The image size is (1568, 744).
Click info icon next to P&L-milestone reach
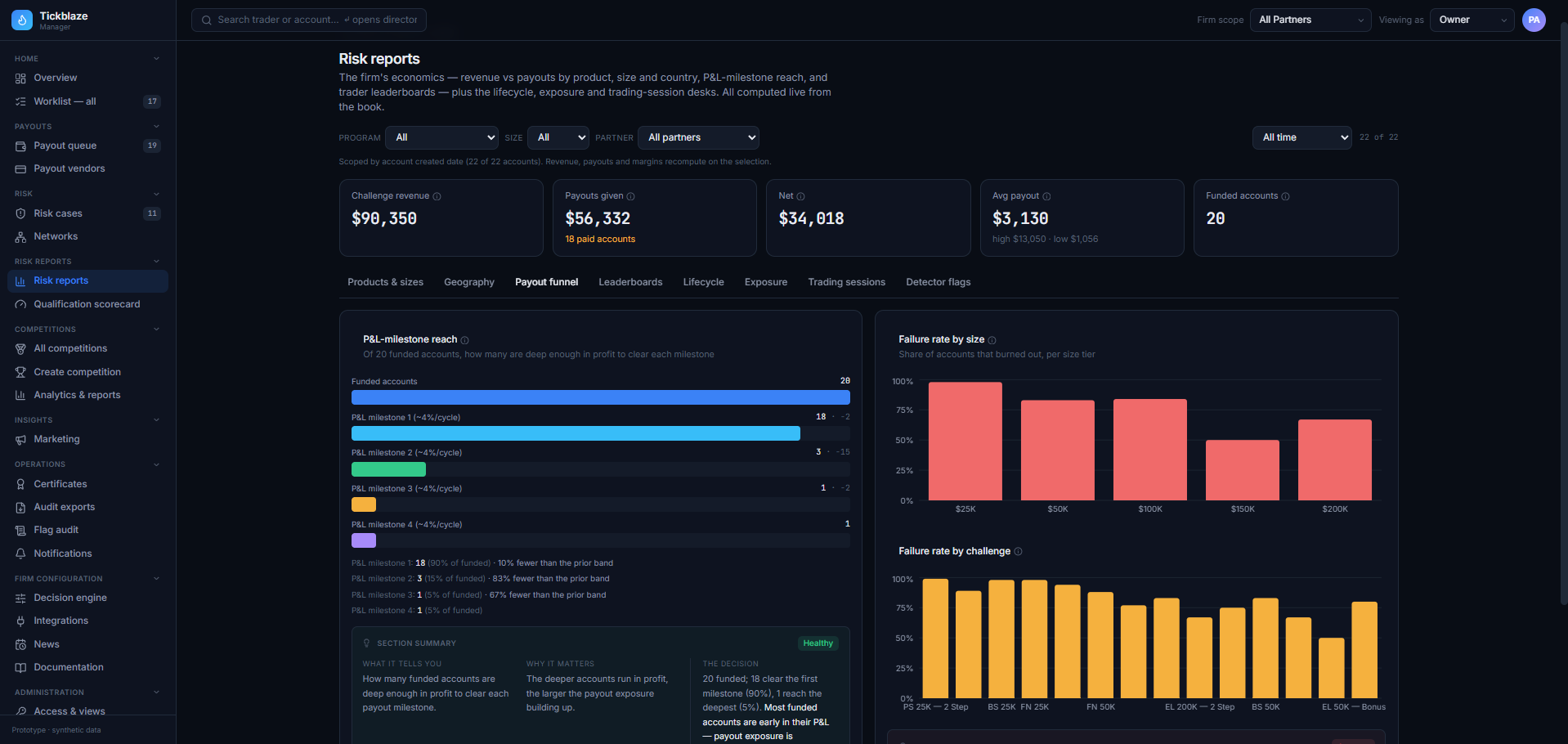click(464, 340)
